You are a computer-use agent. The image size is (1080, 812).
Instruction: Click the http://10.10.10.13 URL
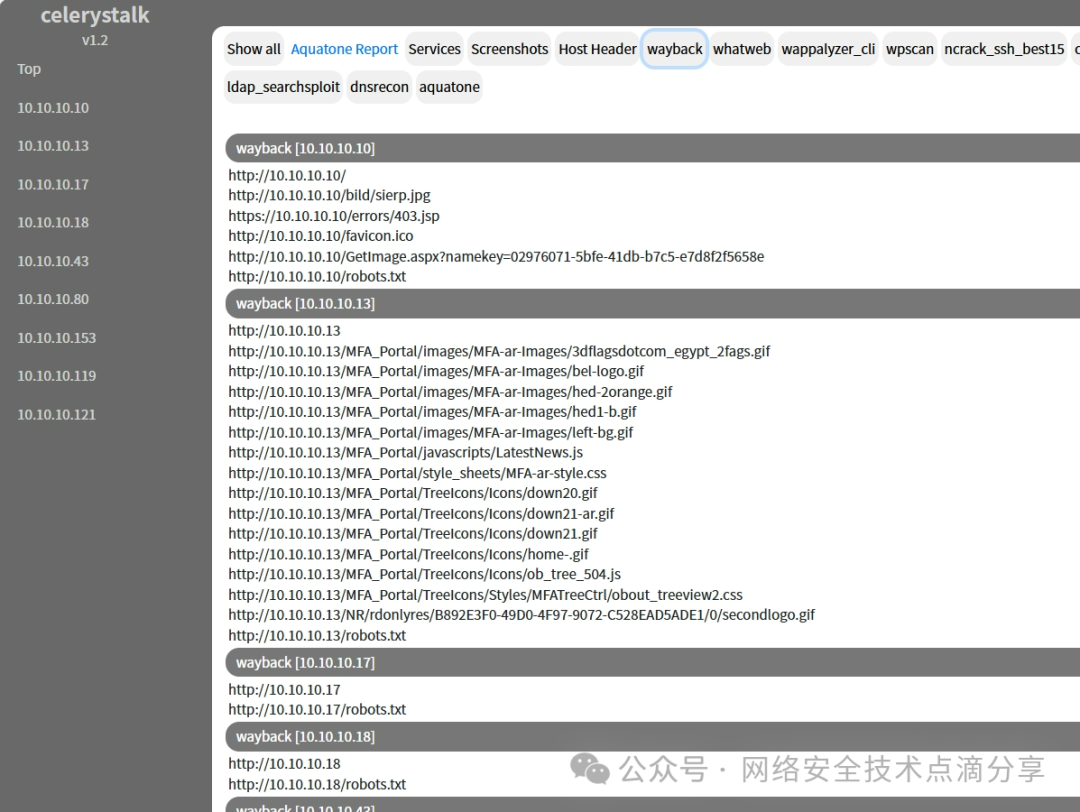click(x=284, y=331)
